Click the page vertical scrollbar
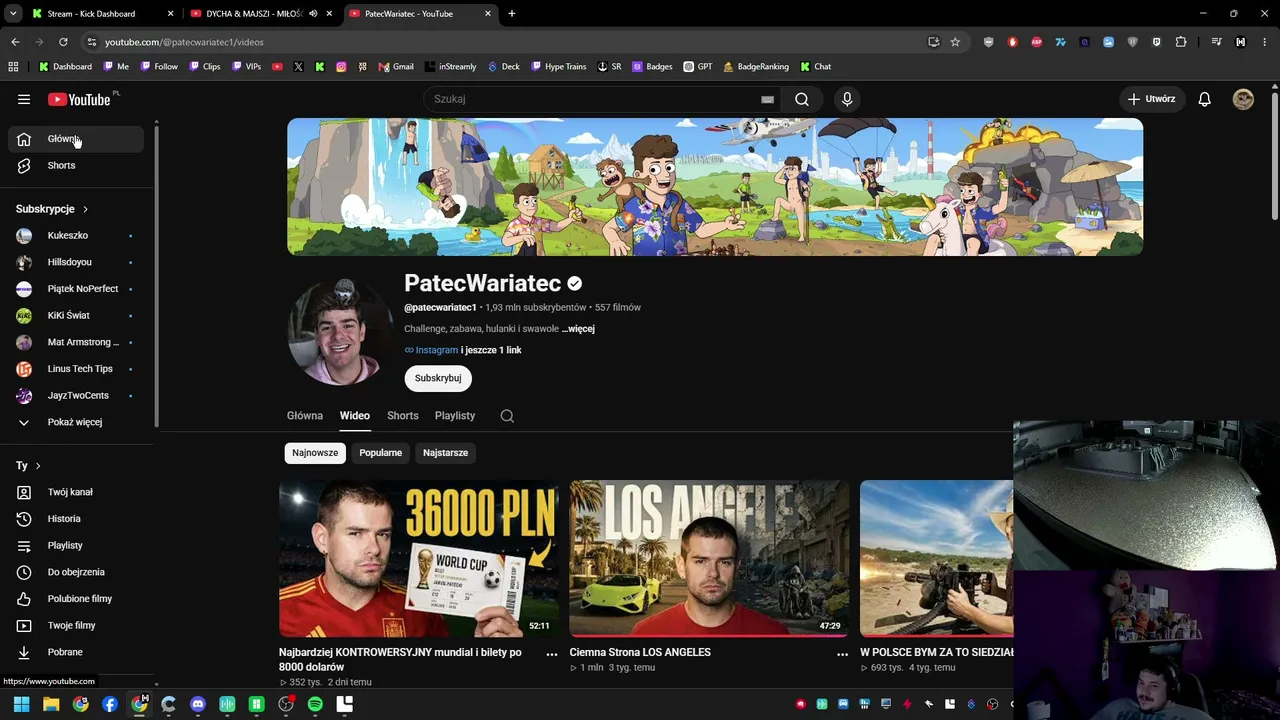The height and width of the screenshot is (720, 1280). (1274, 155)
